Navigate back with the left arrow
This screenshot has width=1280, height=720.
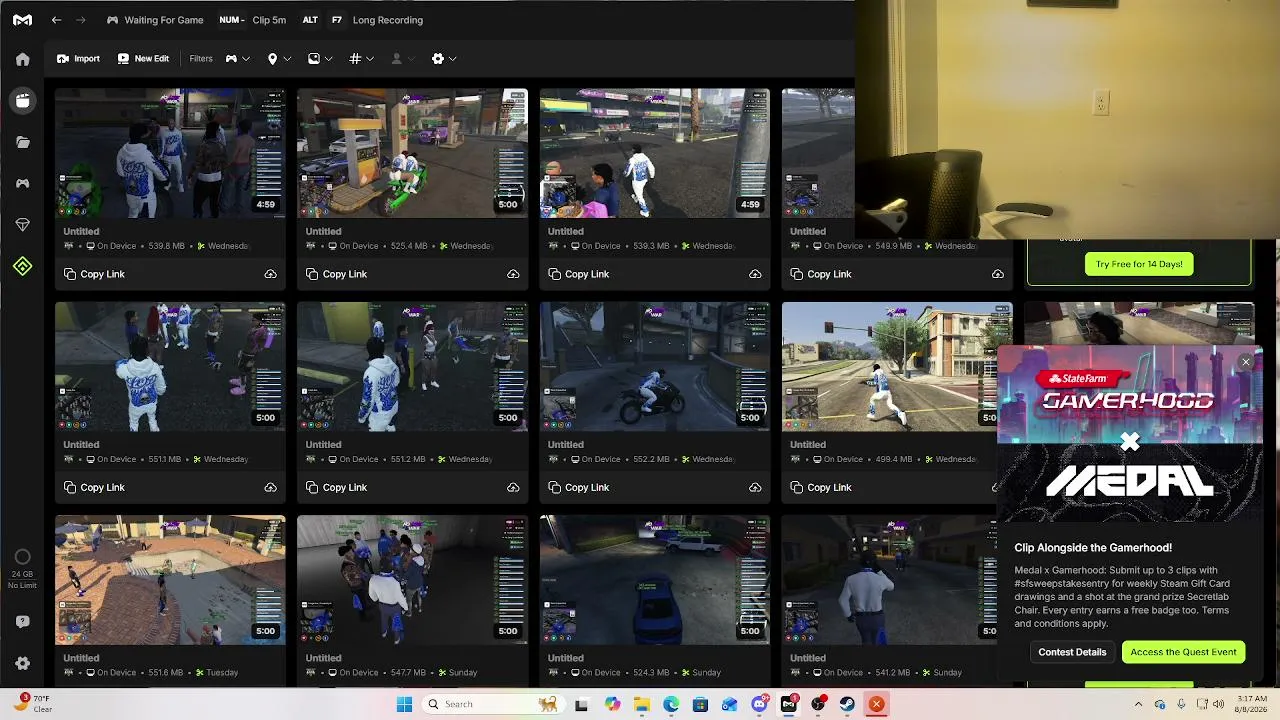pyautogui.click(x=56, y=20)
